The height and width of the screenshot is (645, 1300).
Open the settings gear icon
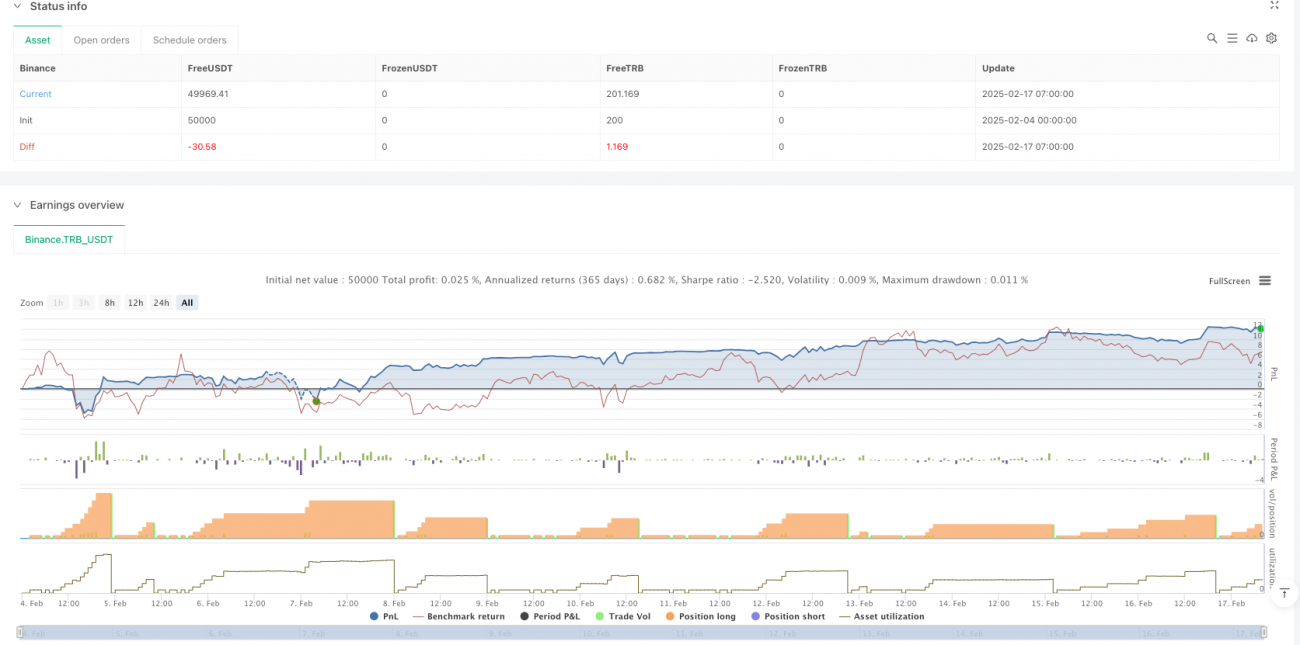1271,39
